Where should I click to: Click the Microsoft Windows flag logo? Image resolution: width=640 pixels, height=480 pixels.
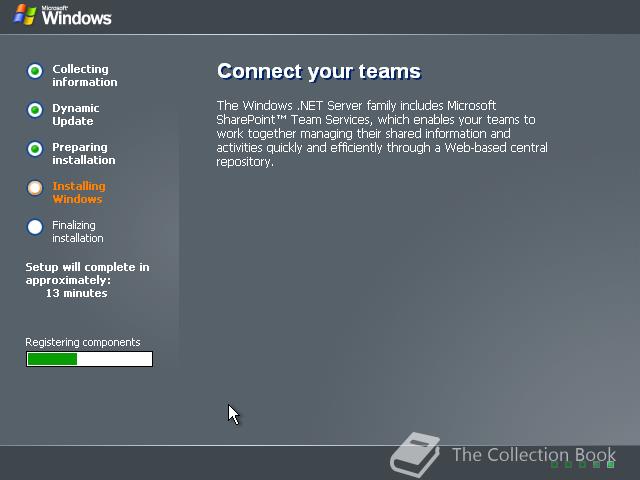click(25, 15)
